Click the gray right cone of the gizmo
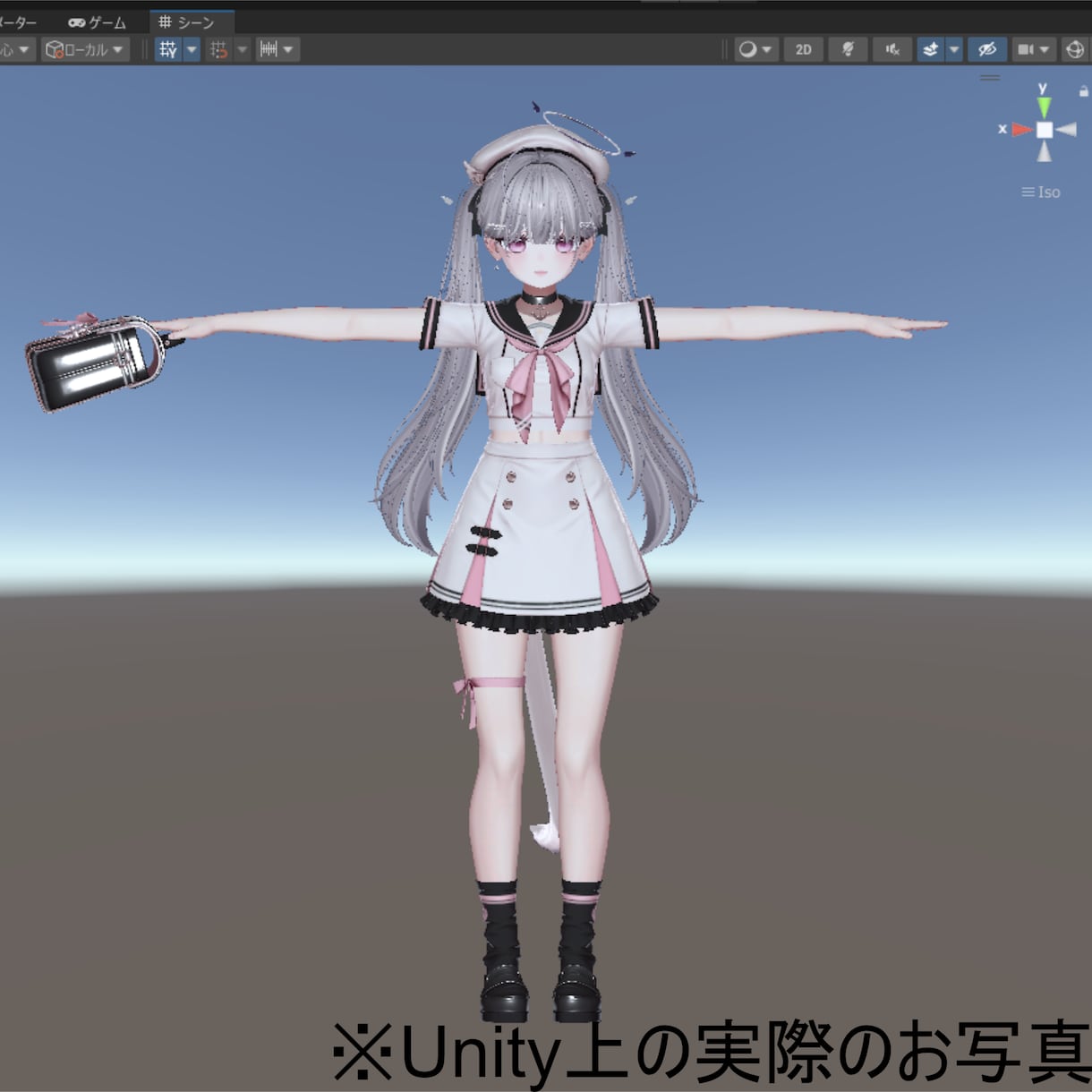This screenshot has width=1092, height=1092. click(1066, 130)
